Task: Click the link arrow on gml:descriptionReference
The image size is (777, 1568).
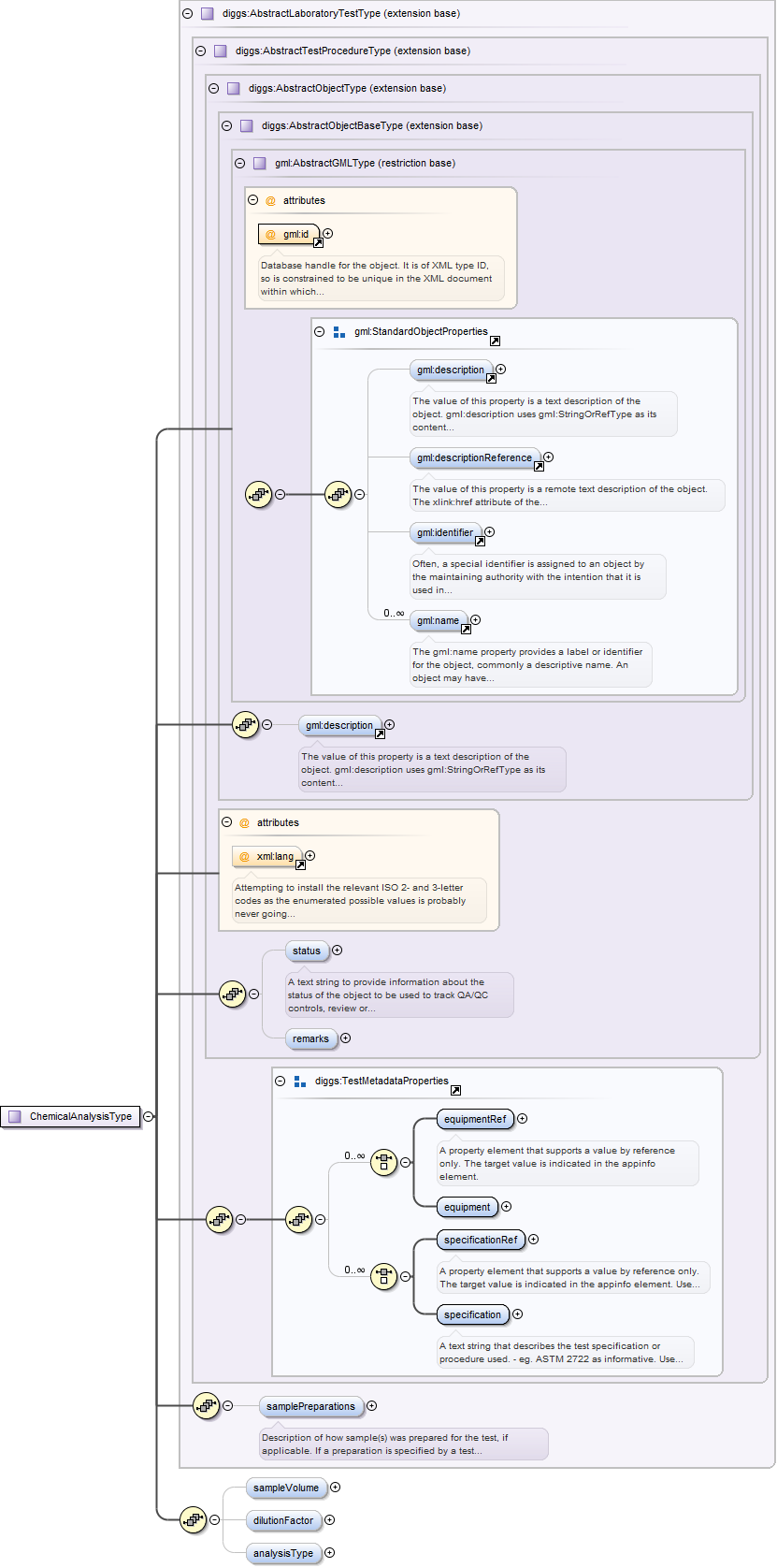Action: [539, 466]
